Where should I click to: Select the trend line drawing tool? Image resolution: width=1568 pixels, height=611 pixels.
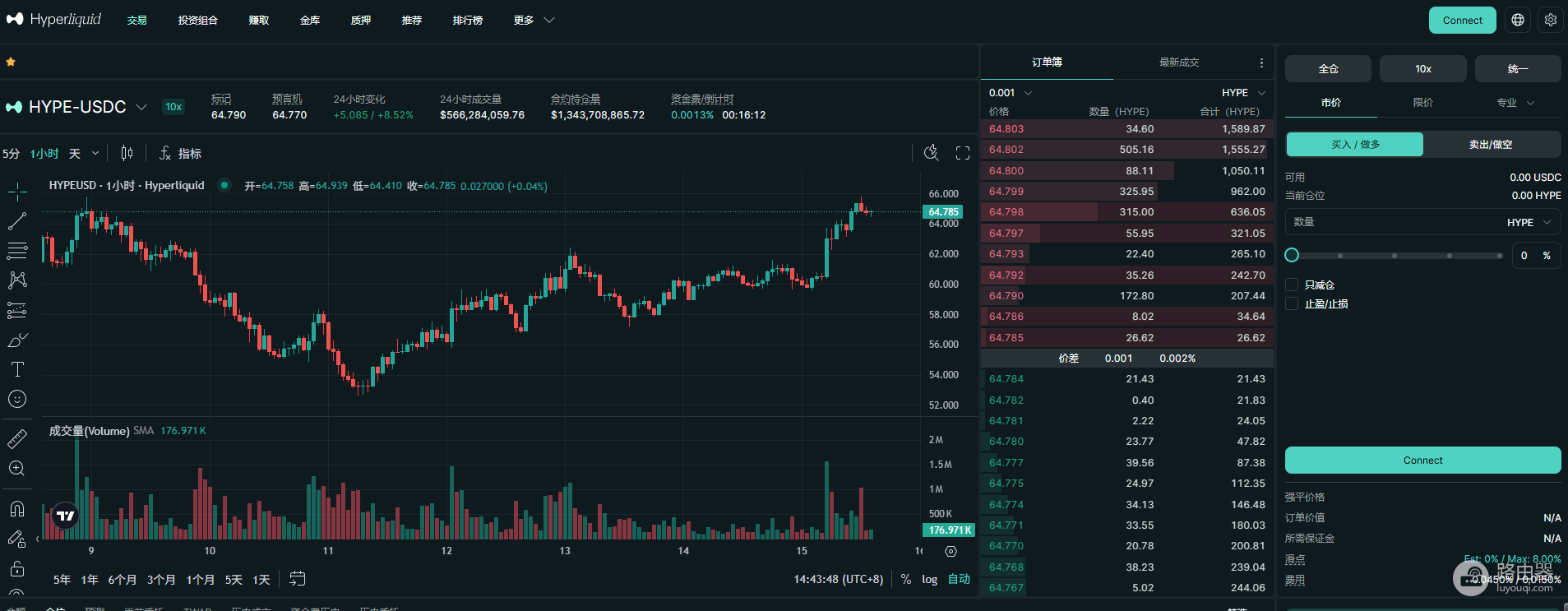click(x=17, y=221)
